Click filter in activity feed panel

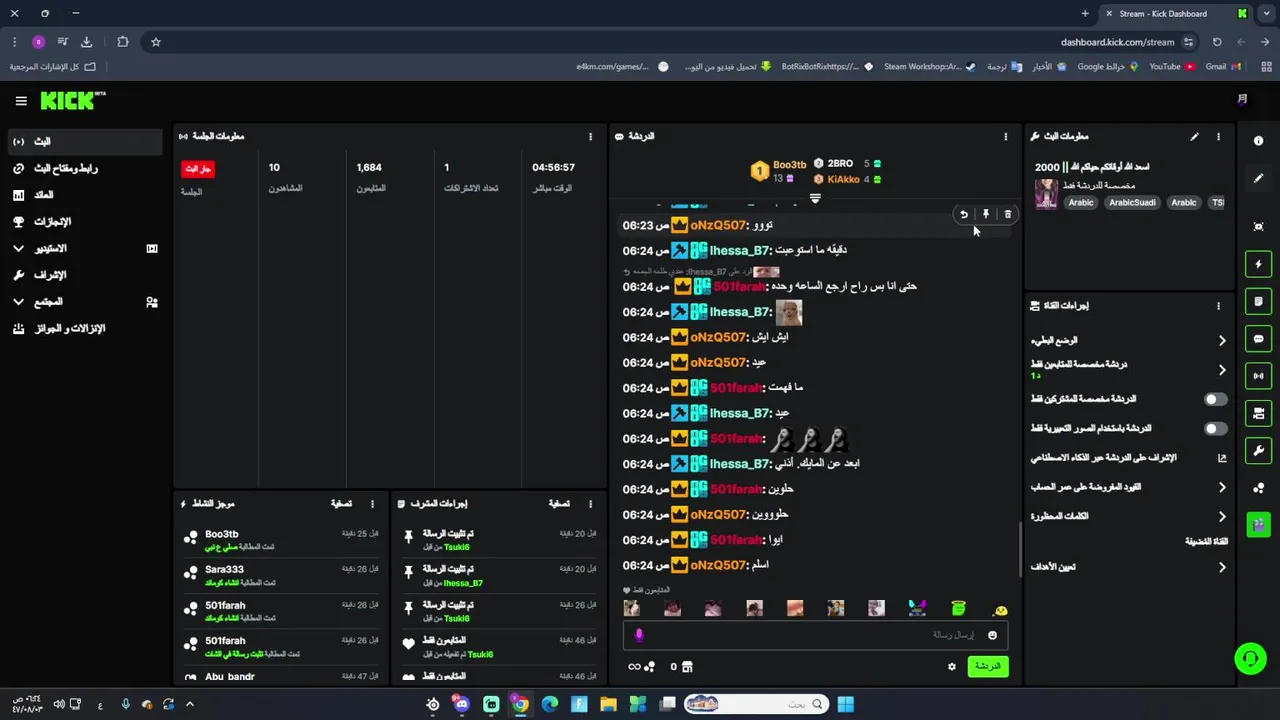coord(341,504)
